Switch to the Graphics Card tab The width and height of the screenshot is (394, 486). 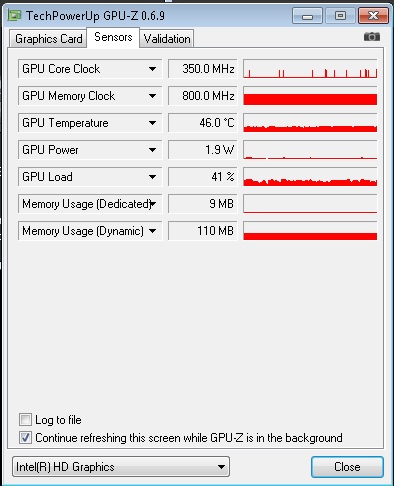pyautogui.click(x=49, y=39)
